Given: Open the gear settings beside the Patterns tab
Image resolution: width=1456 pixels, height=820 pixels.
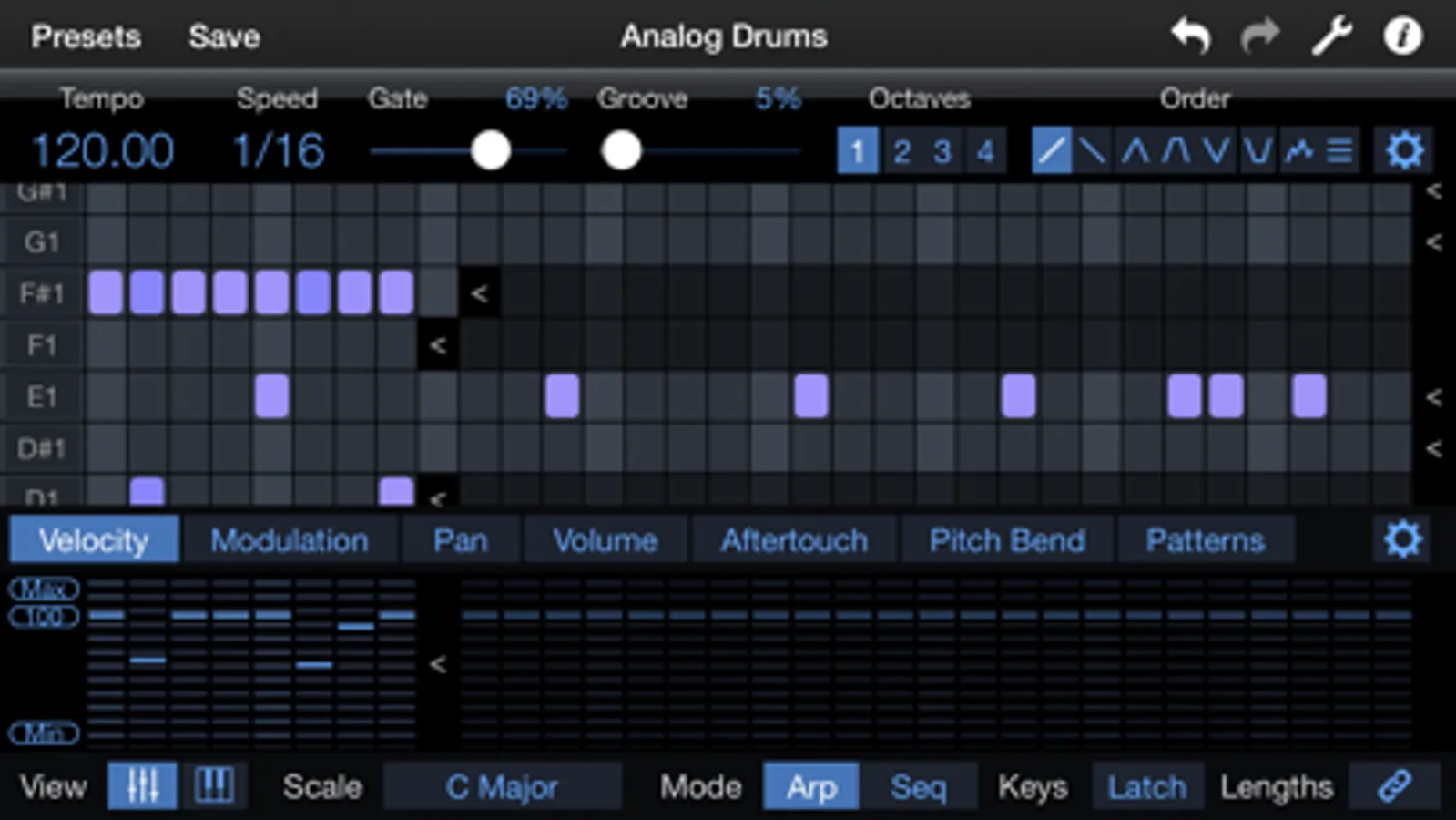Looking at the screenshot, I should pyautogui.click(x=1402, y=539).
